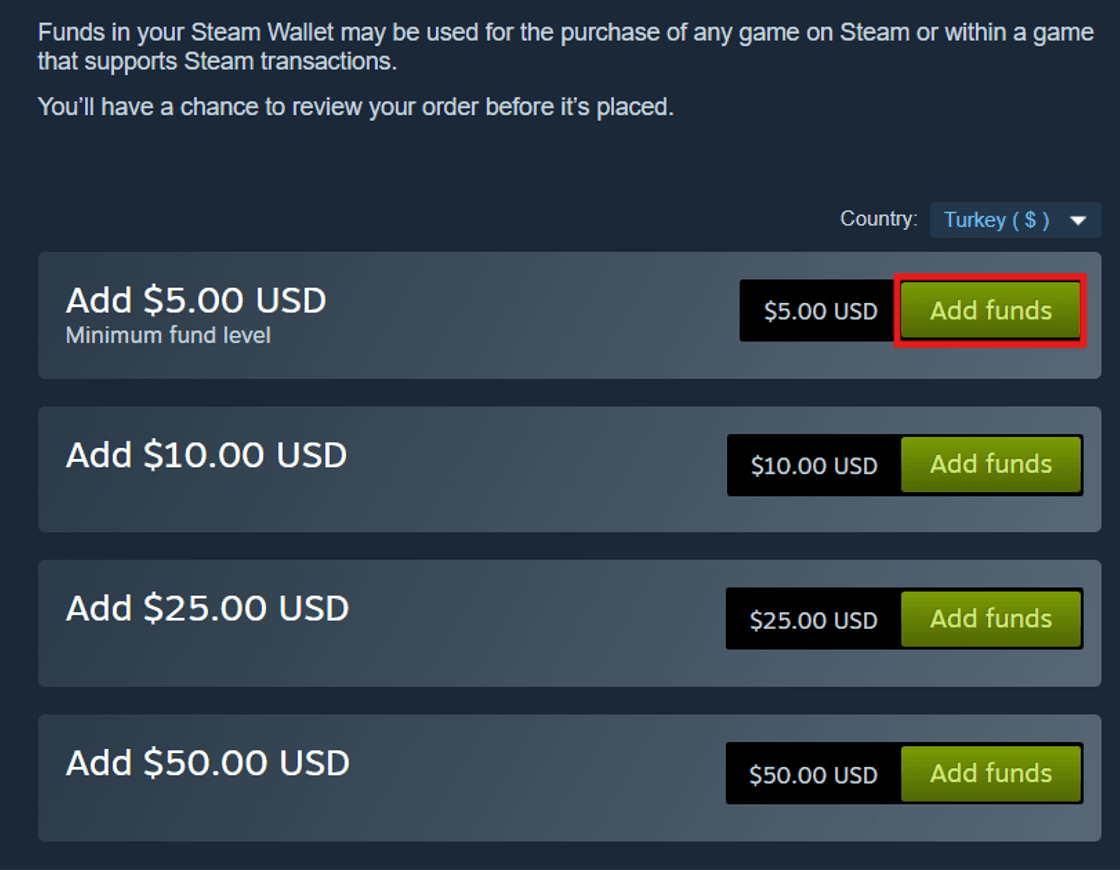Select the Add $5.00 USD fund row
1120x870 pixels.
tap(400, 314)
